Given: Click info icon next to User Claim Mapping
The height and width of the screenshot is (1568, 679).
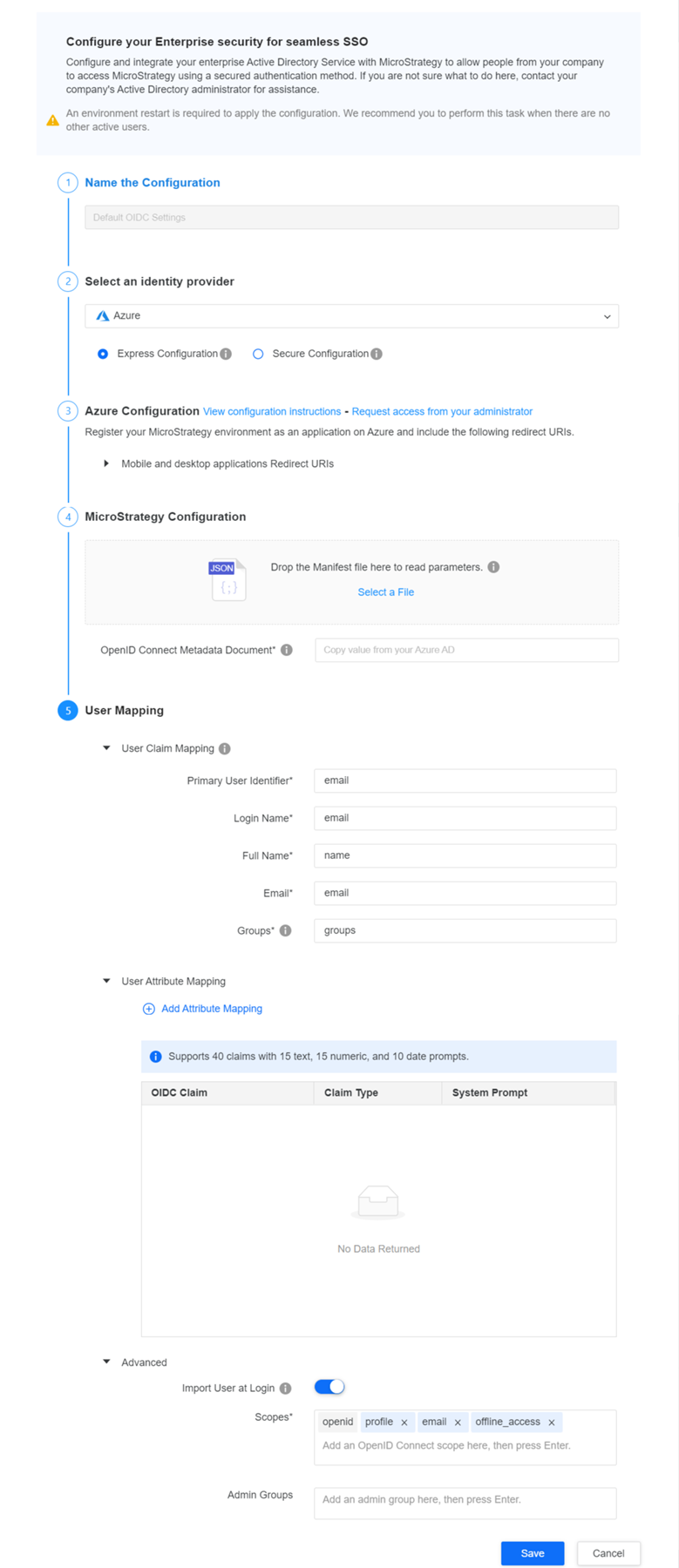Looking at the screenshot, I should [x=225, y=748].
